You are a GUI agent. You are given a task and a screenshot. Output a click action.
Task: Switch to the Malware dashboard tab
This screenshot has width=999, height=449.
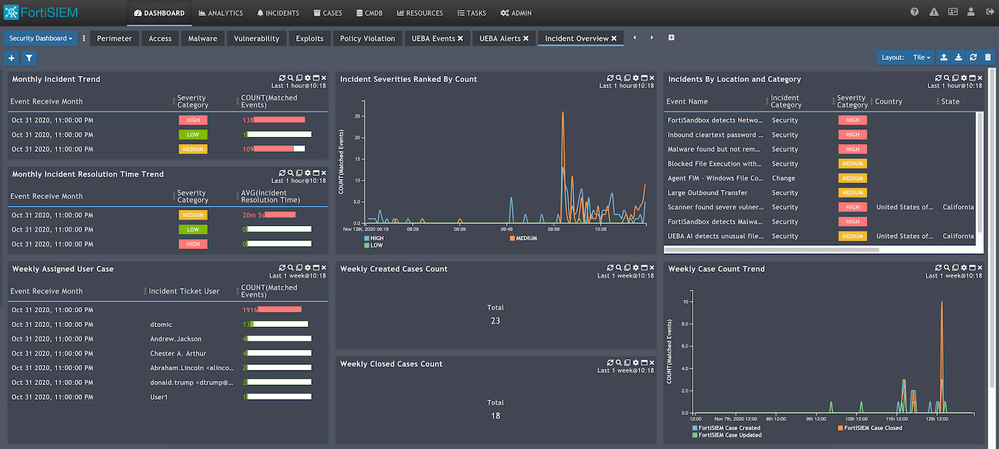202,38
